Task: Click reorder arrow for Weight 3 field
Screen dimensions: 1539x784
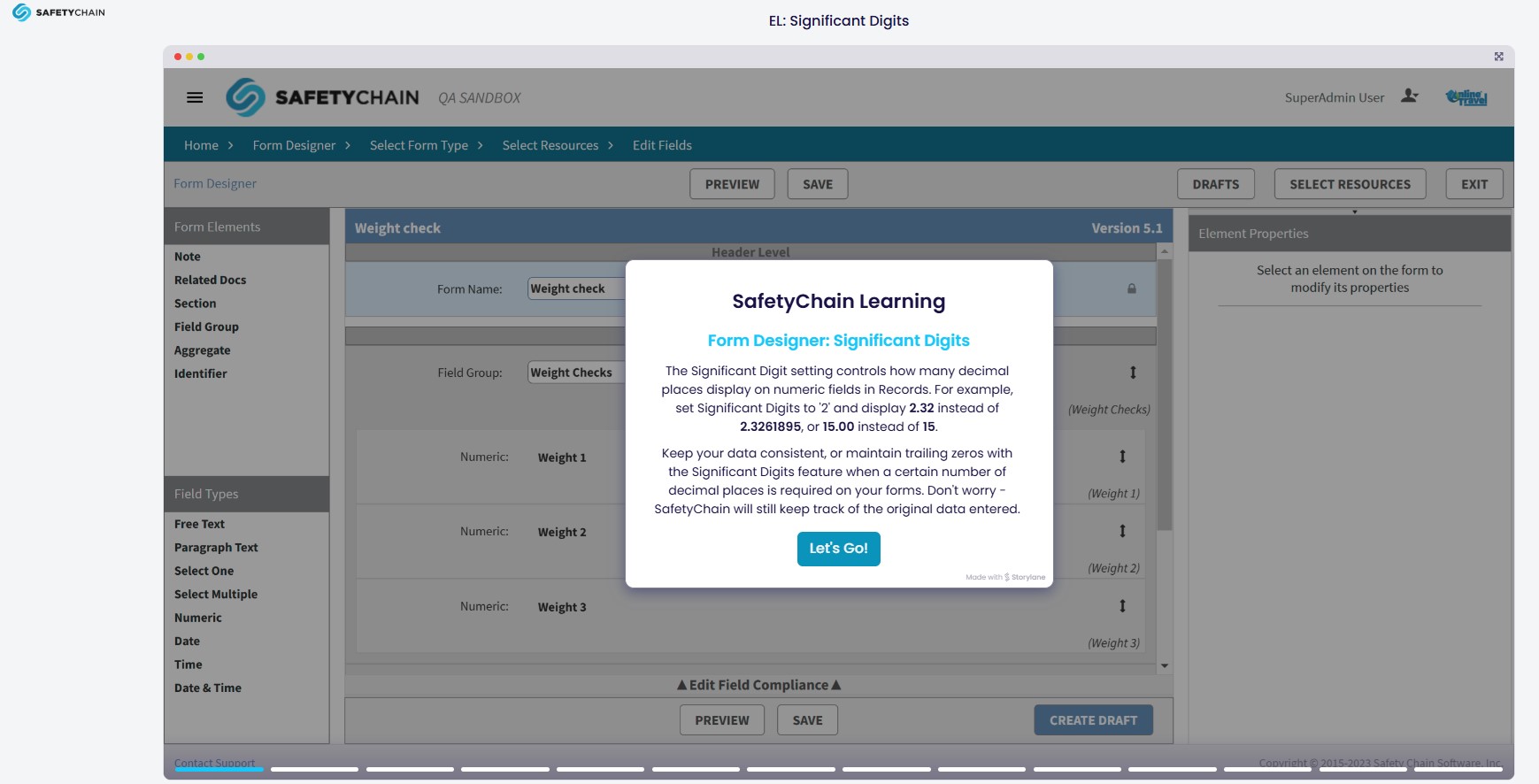Action: coord(1122,606)
